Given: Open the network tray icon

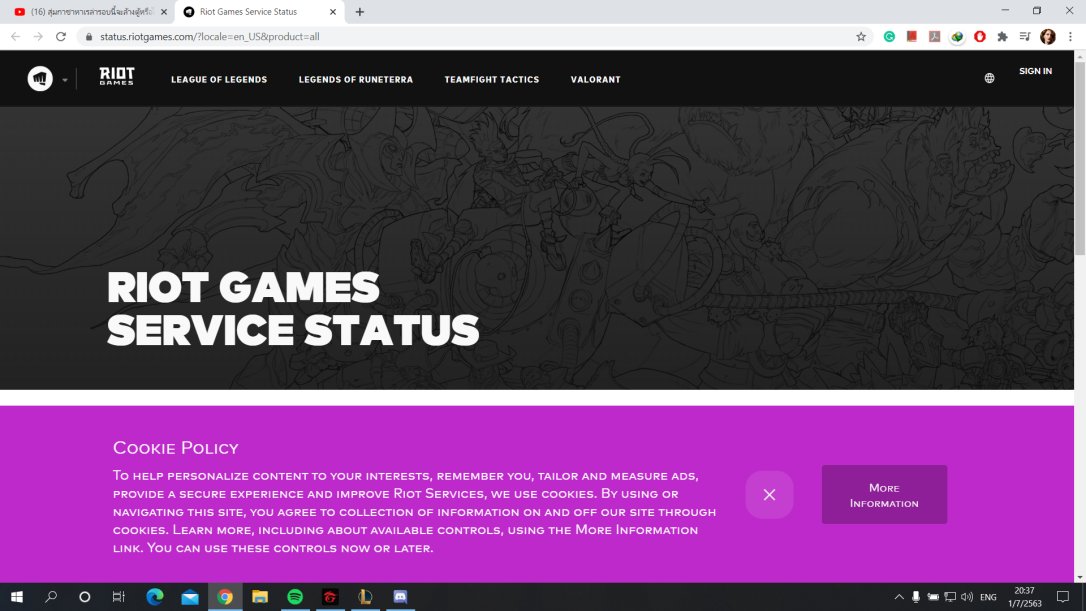Looking at the screenshot, I should tap(950, 596).
